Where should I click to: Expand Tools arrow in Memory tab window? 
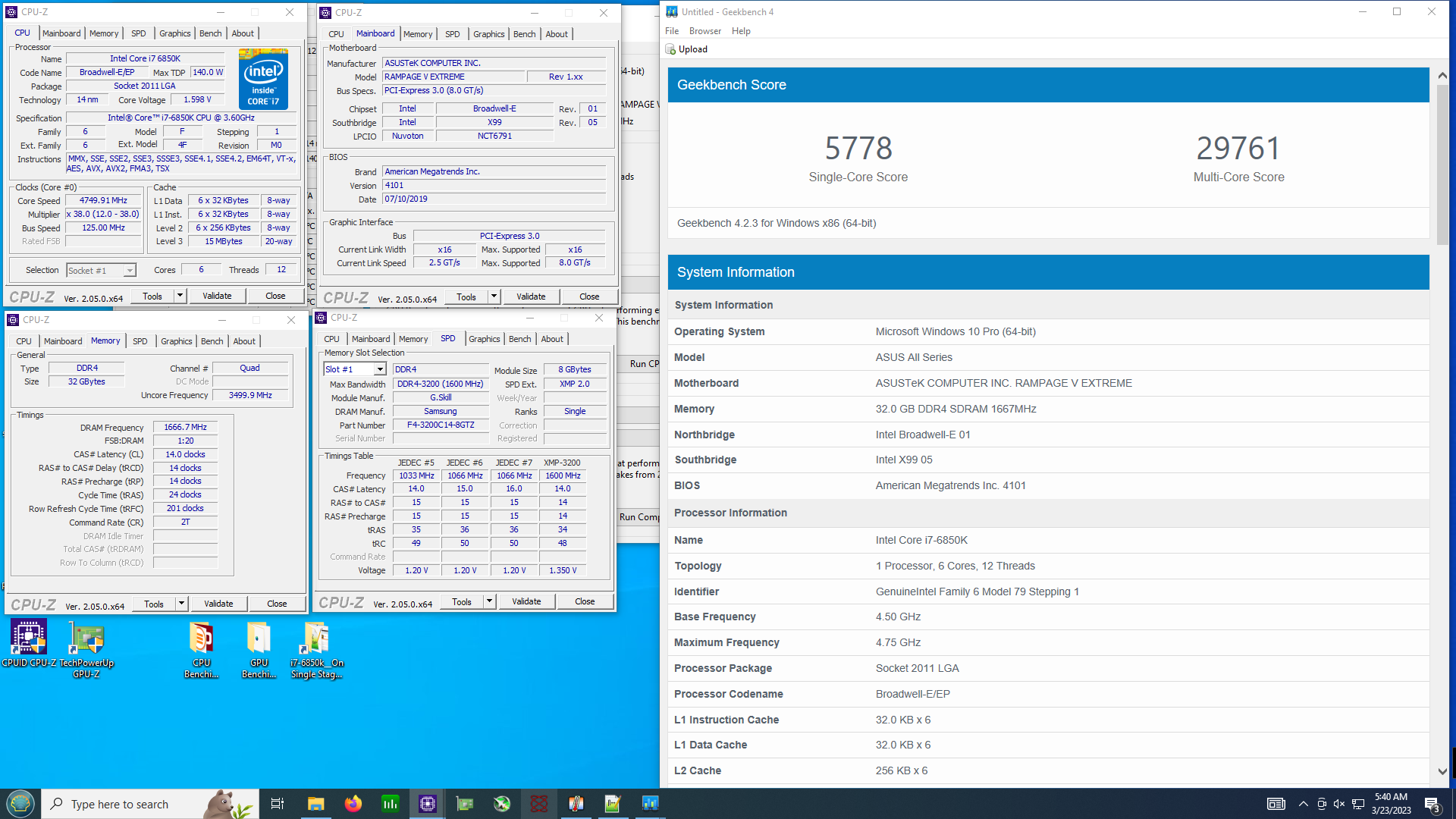pos(181,604)
